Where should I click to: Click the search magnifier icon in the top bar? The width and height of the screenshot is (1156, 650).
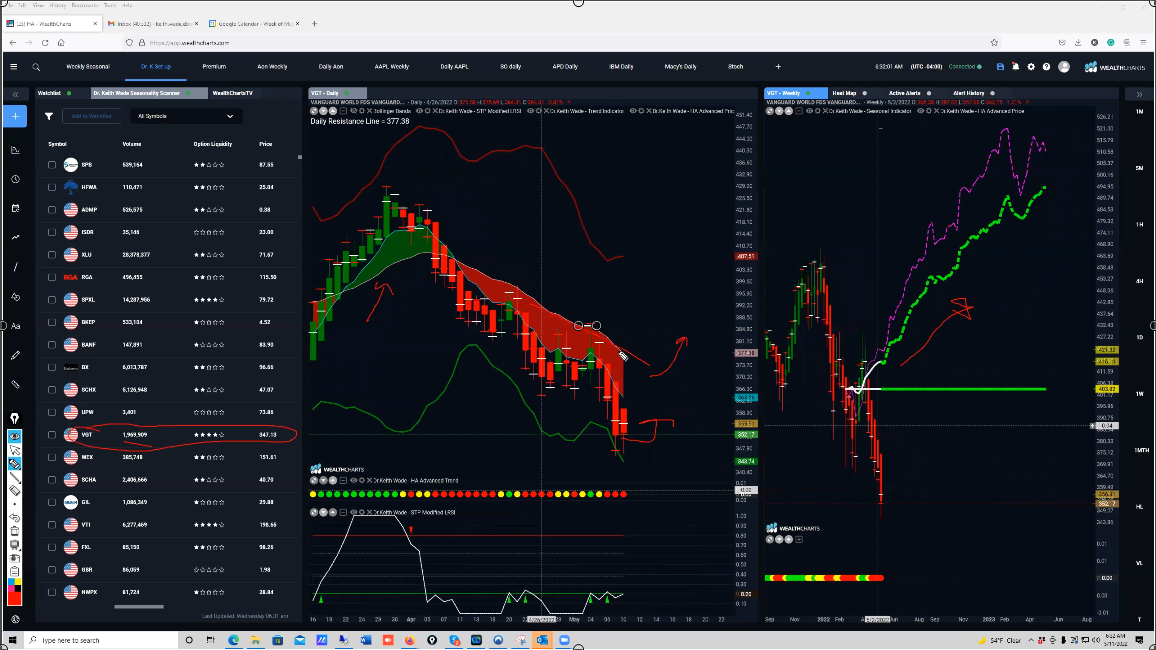tap(36, 67)
